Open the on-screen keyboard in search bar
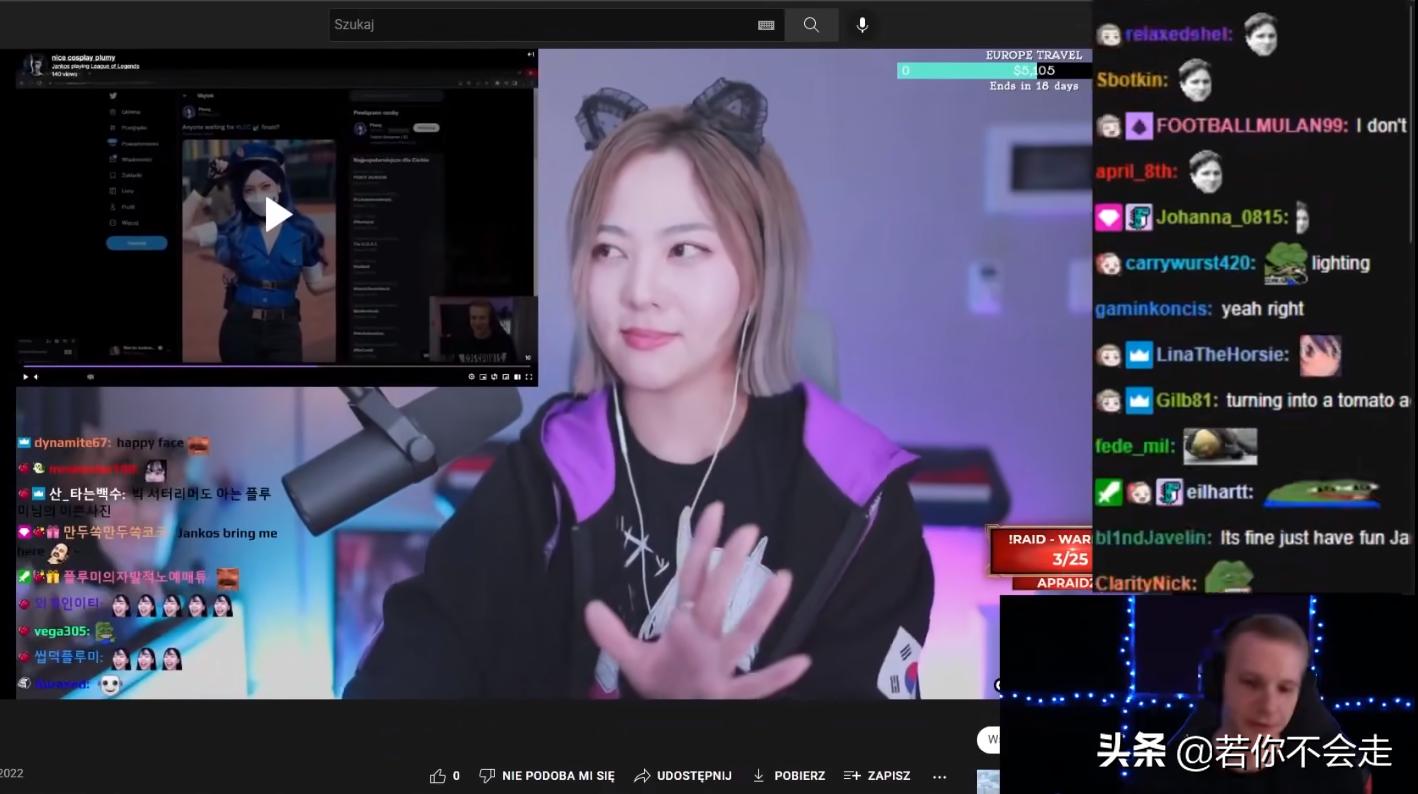Image resolution: width=1418 pixels, height=794 pixels. (x=766, y=24)
